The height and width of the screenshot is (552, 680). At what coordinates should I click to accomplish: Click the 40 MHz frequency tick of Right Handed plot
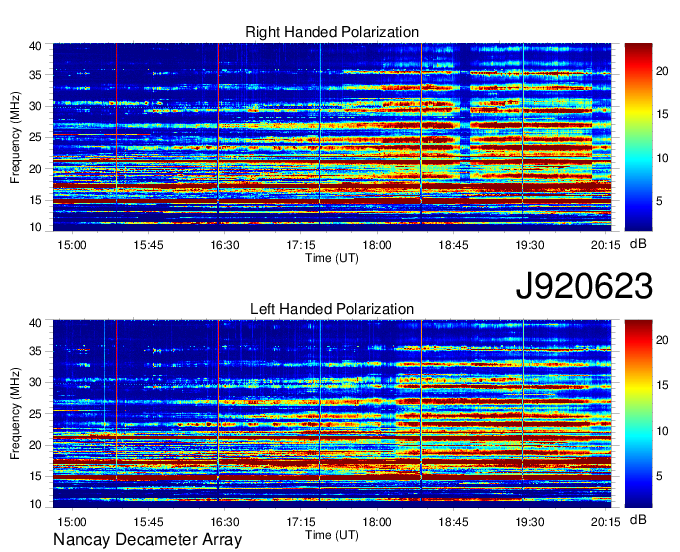click(x=35, y=46)
